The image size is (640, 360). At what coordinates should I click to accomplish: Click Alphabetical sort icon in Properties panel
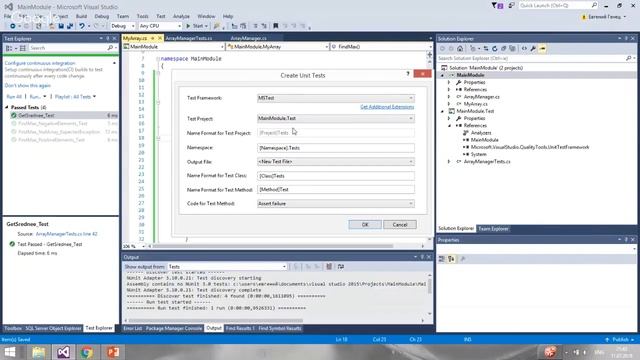click(451, 259)
